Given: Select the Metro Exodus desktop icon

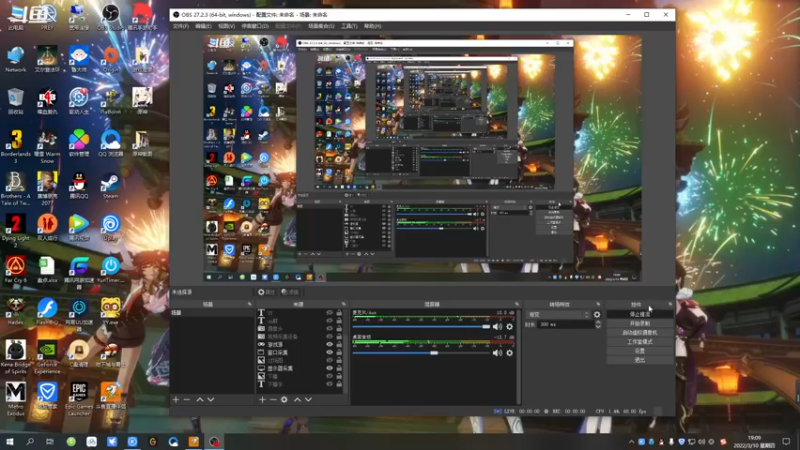Looking at the screenshot, I should [x=15, y=398].
